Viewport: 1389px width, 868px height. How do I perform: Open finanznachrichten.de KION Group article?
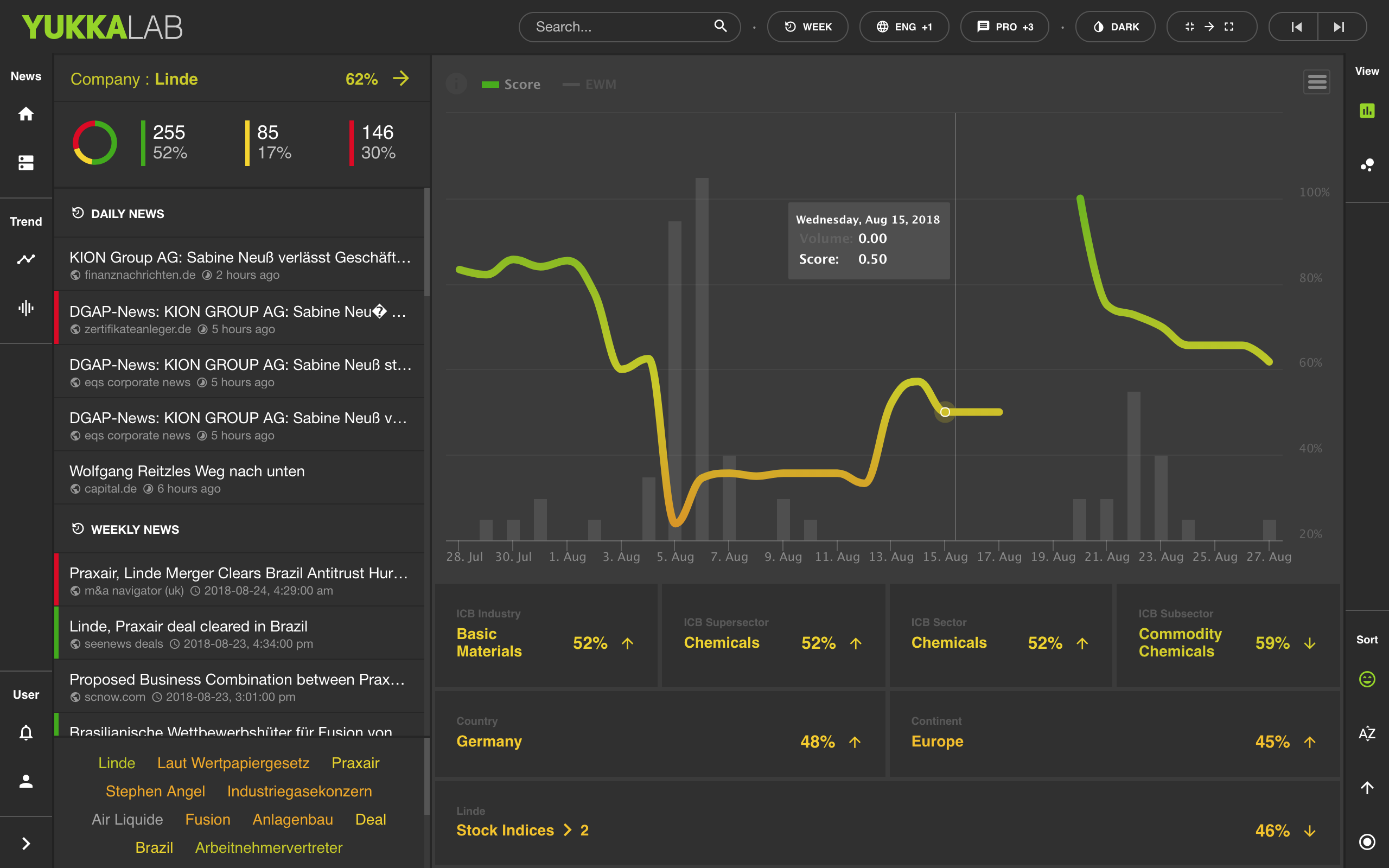pyautogui.click(x=240, y=265)
